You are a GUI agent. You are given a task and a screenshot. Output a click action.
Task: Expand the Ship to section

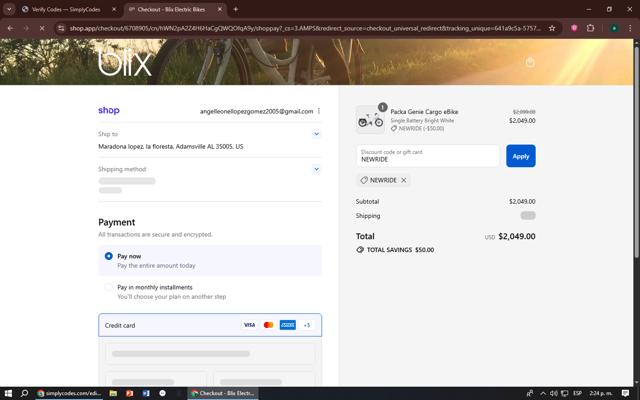(x=316, y=134)
